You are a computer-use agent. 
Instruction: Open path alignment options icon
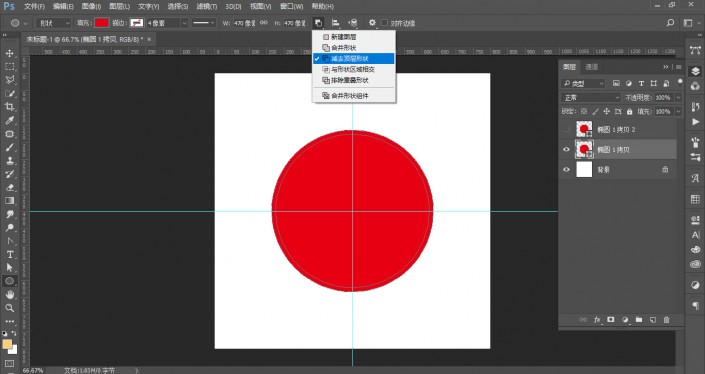coord(335,23)
